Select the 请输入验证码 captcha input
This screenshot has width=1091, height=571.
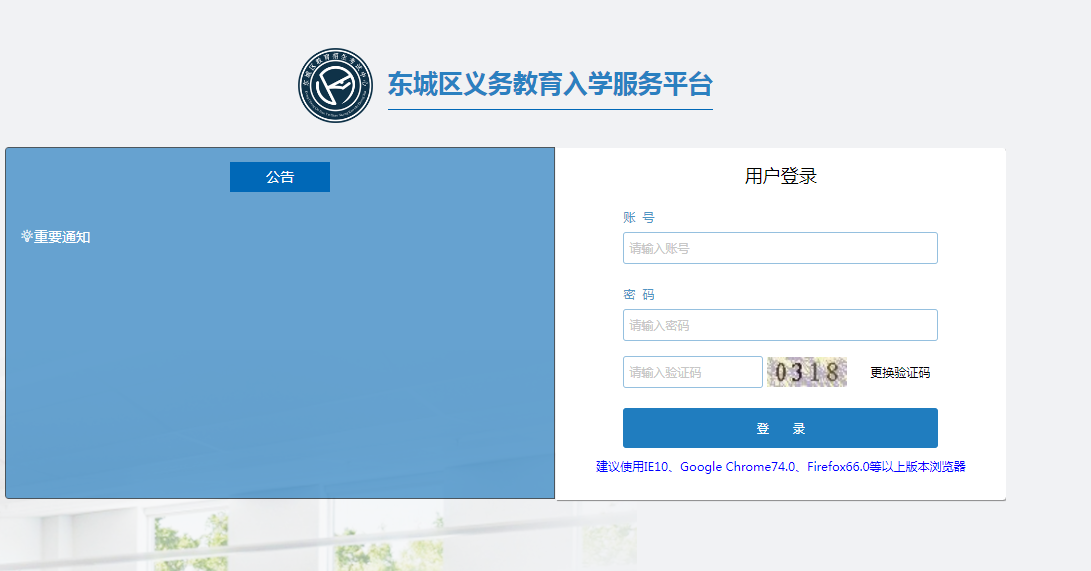pos(692,372)
